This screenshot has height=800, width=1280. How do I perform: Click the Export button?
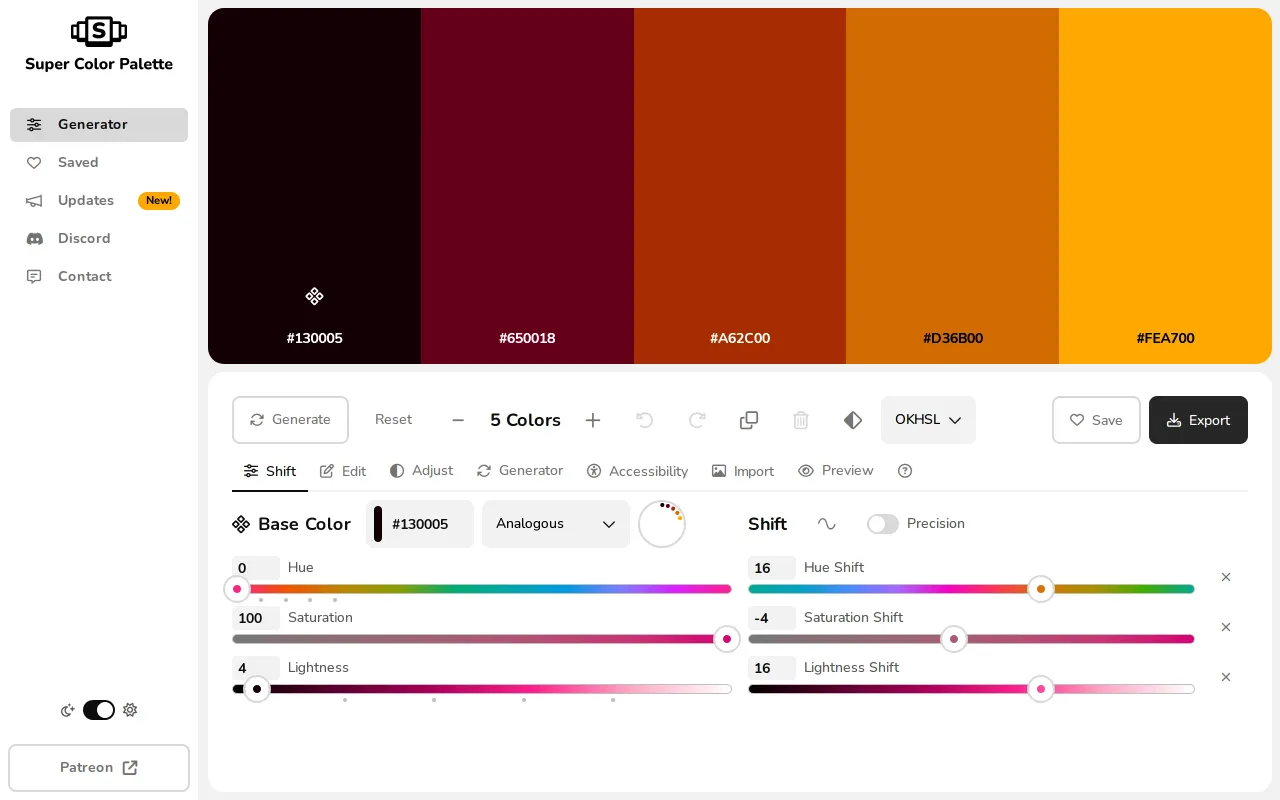(x=1198, y=420)
